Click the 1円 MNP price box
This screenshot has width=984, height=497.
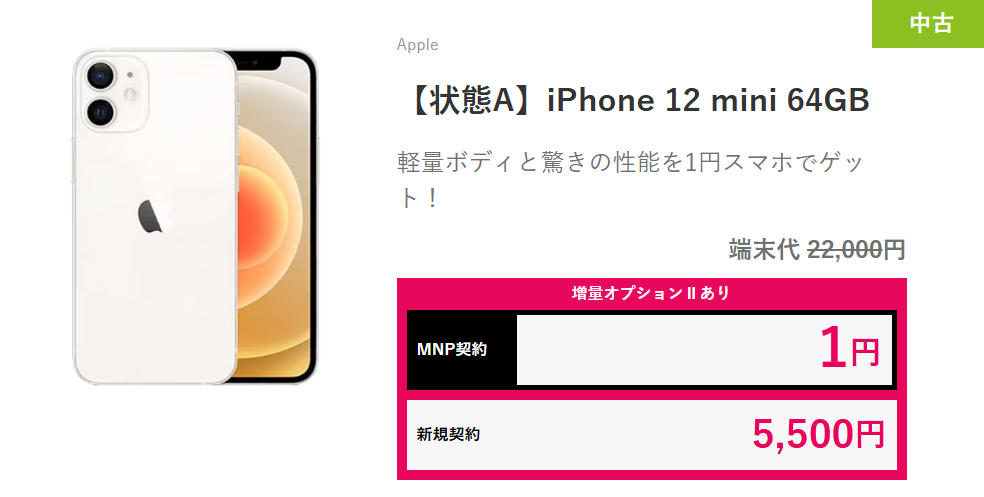[x=704, y=350]
